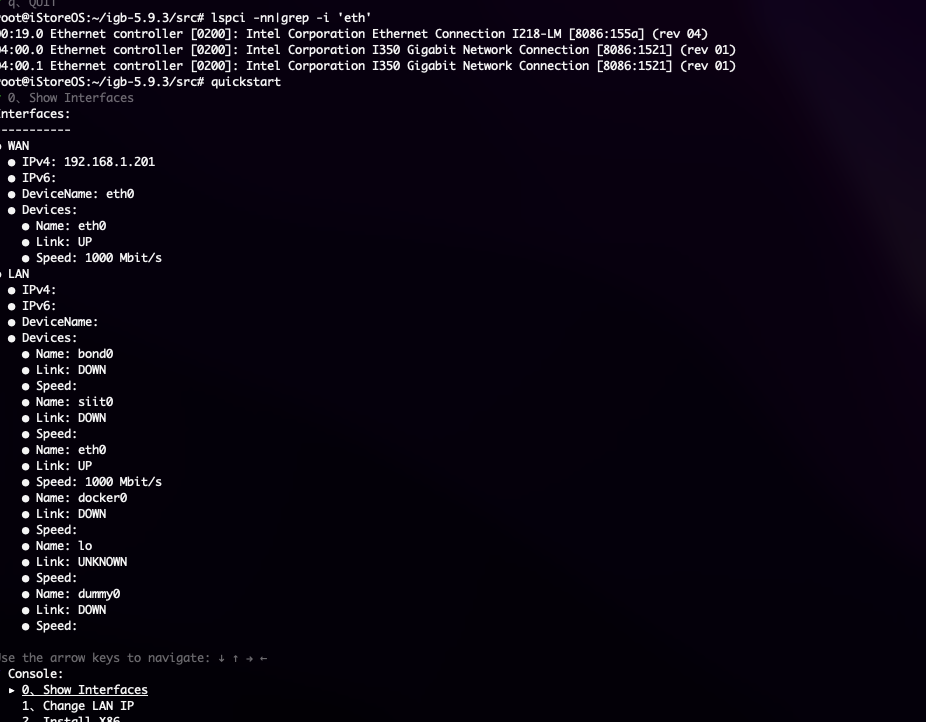The height and width of the screenshot is (722, 926).
Task: Click the "Interfaces:" heading
Action: tap(34, 114)
